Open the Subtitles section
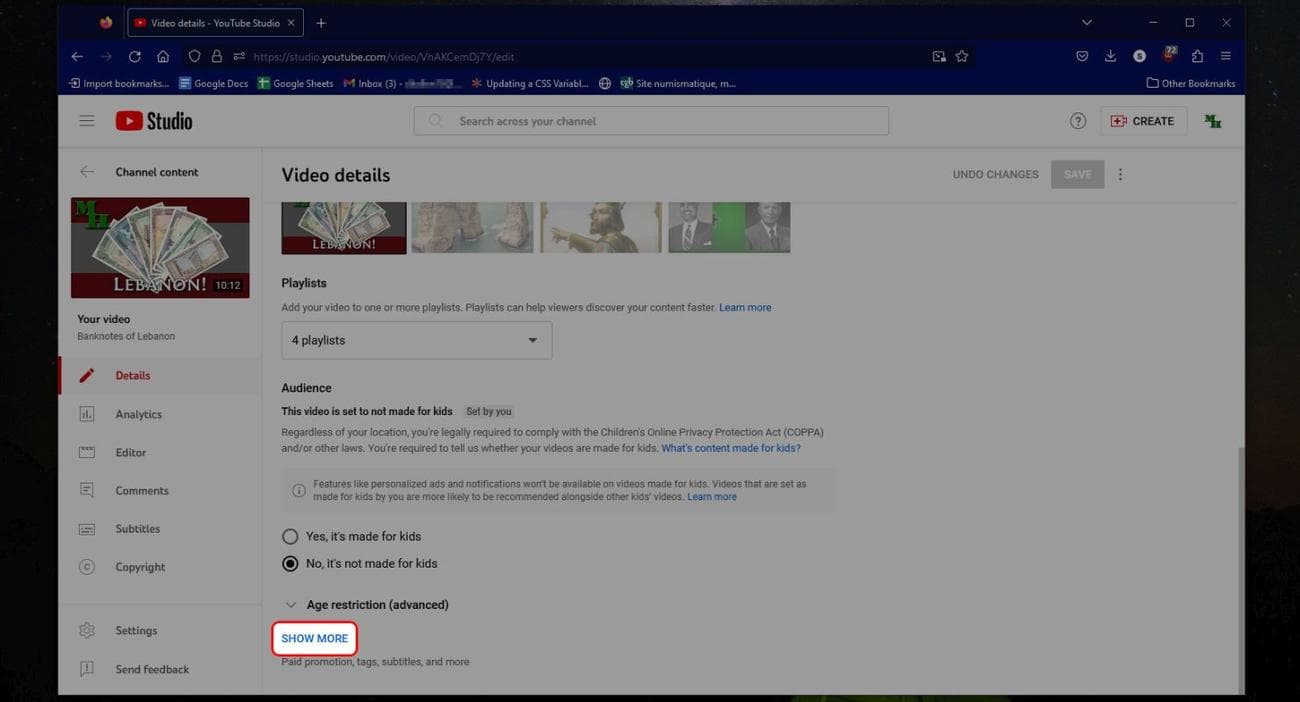Viewport: 1300px width, 702px height. click(x=138, y=528)
